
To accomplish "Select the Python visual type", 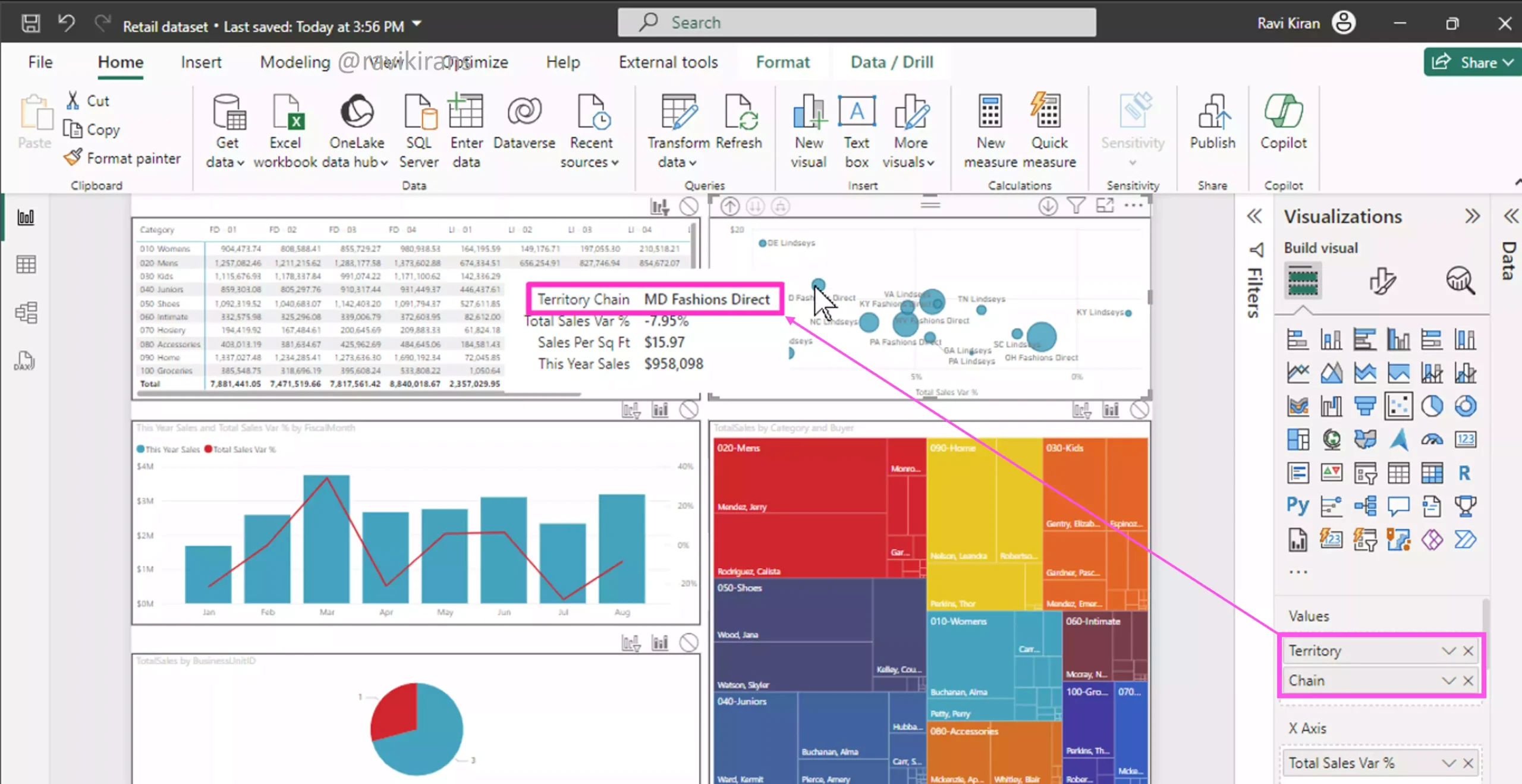I will (x=1297, y=506).
